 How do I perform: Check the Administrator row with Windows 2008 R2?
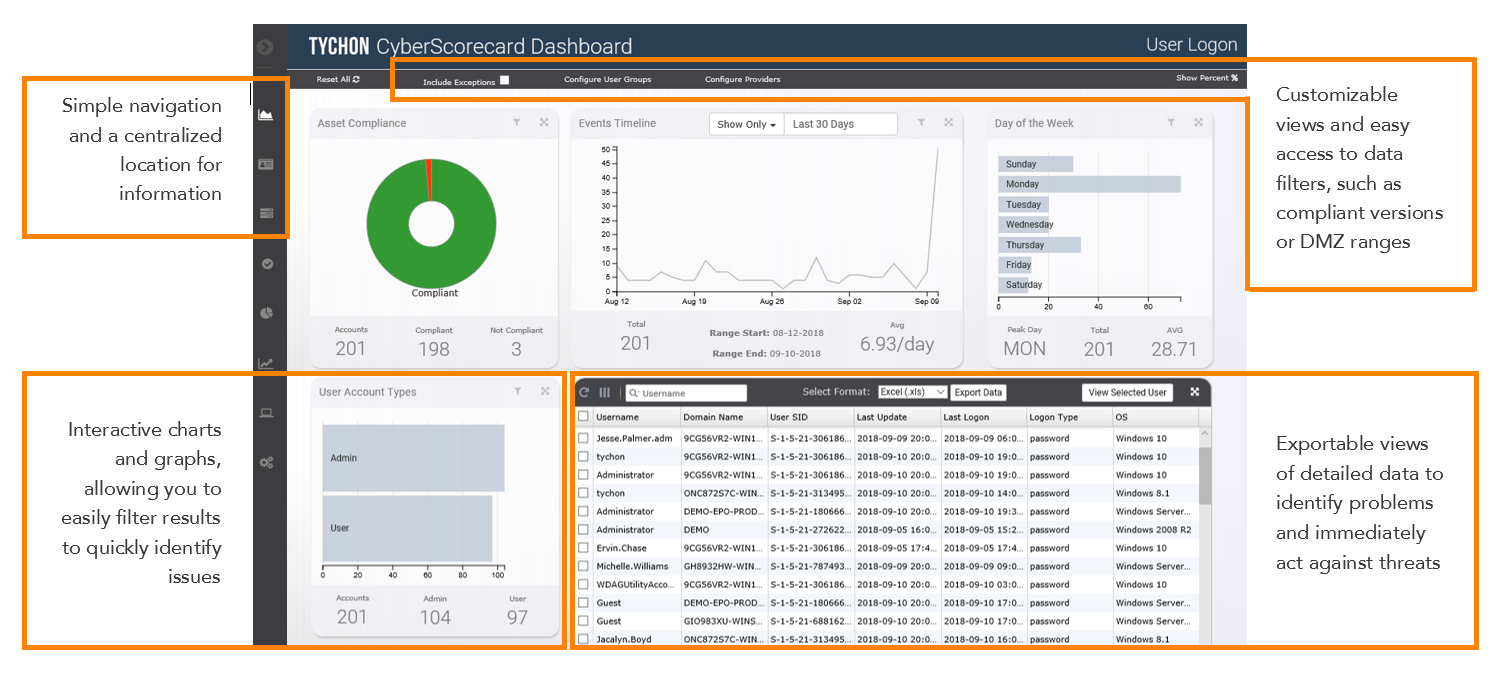[x=584, y=530]
